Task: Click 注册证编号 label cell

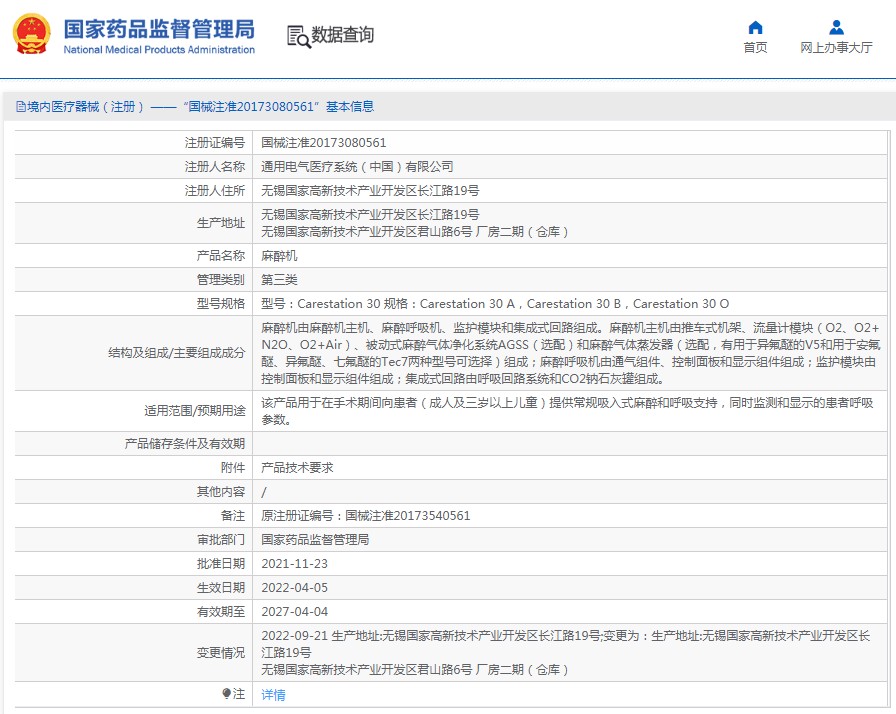Action: (133, 142)
